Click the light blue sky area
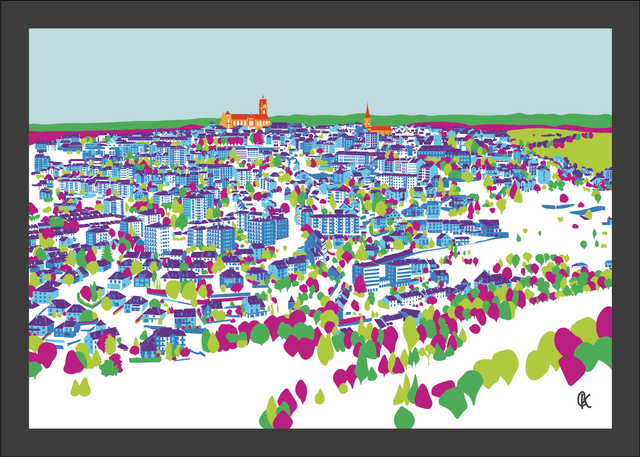This screenshot has width=640, height=457. 320,70
